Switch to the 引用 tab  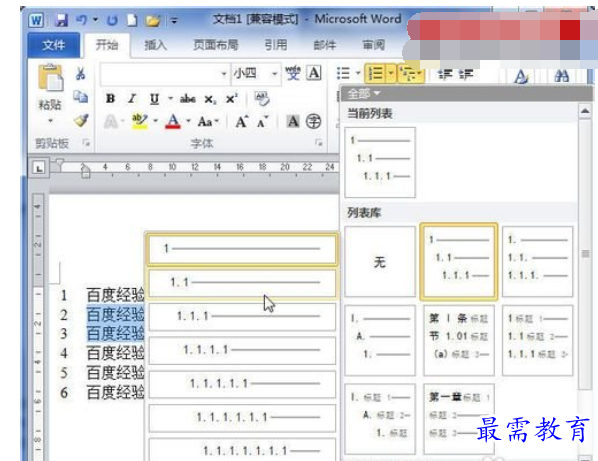pyautogui.click(x=275, y=45)
